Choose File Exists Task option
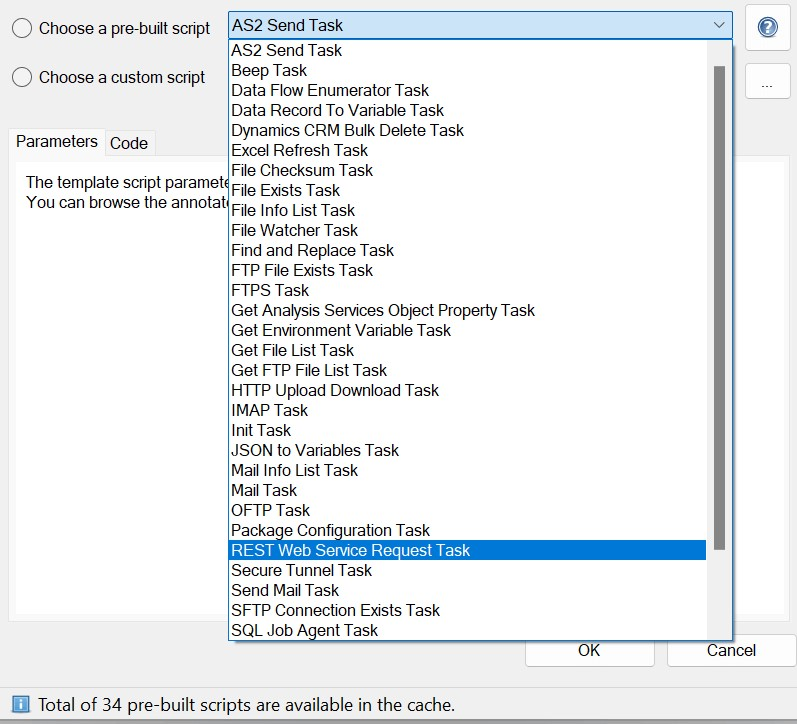797x724 pixels. (467, 190)
